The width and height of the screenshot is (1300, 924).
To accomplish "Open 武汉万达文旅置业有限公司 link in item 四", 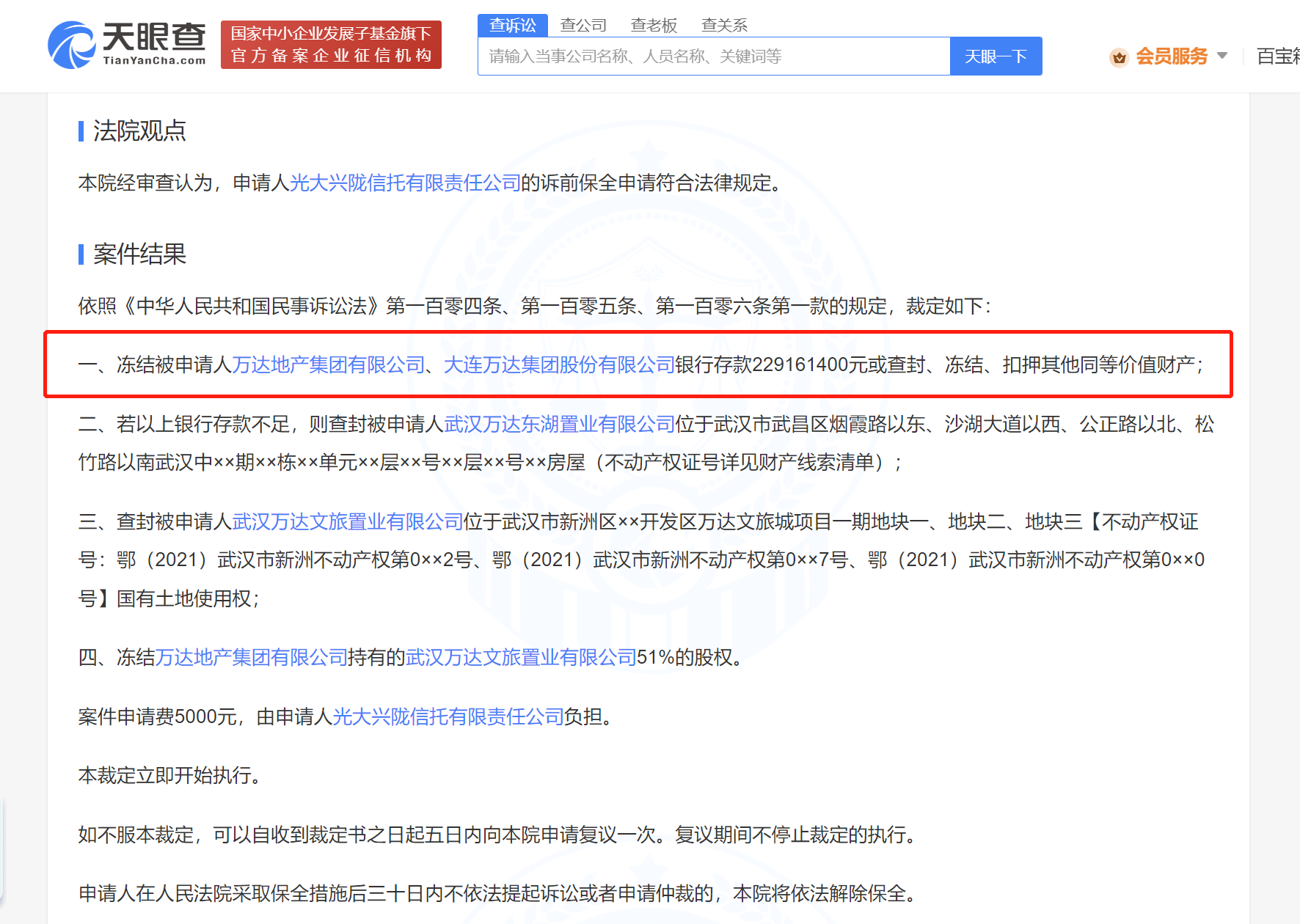I will click(521, 657).
